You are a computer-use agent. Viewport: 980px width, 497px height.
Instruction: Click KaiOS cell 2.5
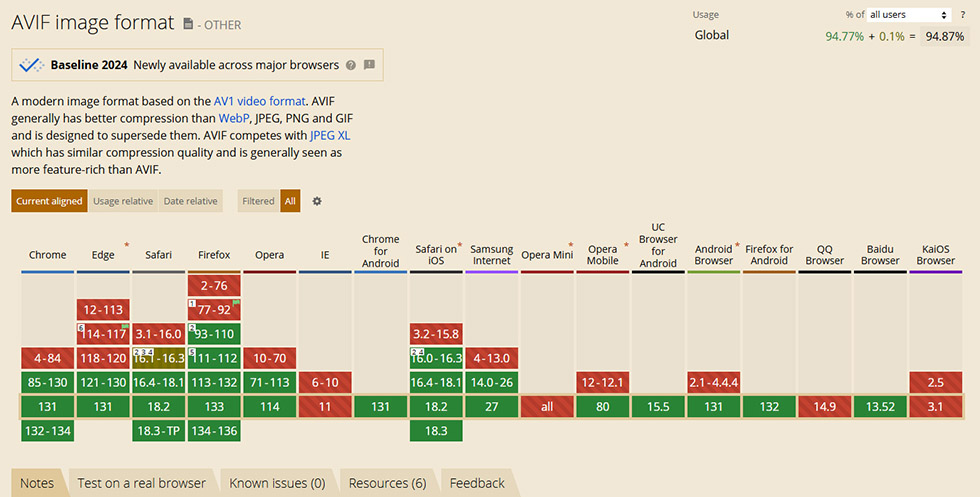pos(936,382)
